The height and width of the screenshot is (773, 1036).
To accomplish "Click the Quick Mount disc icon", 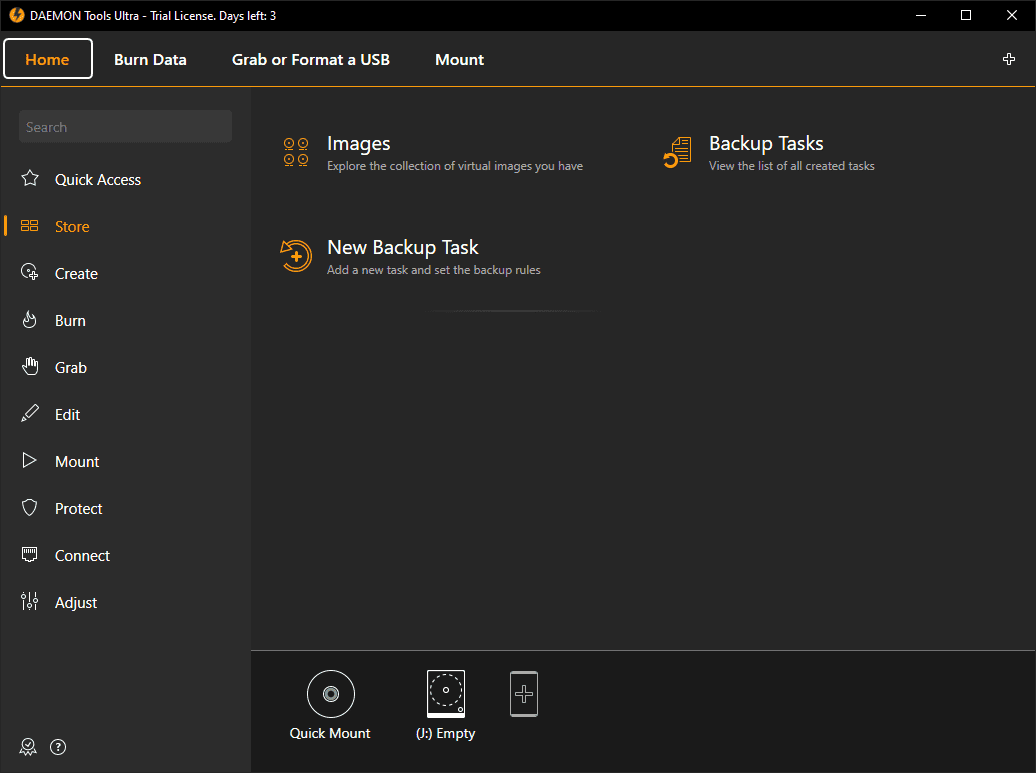I will tap(330, 694).
